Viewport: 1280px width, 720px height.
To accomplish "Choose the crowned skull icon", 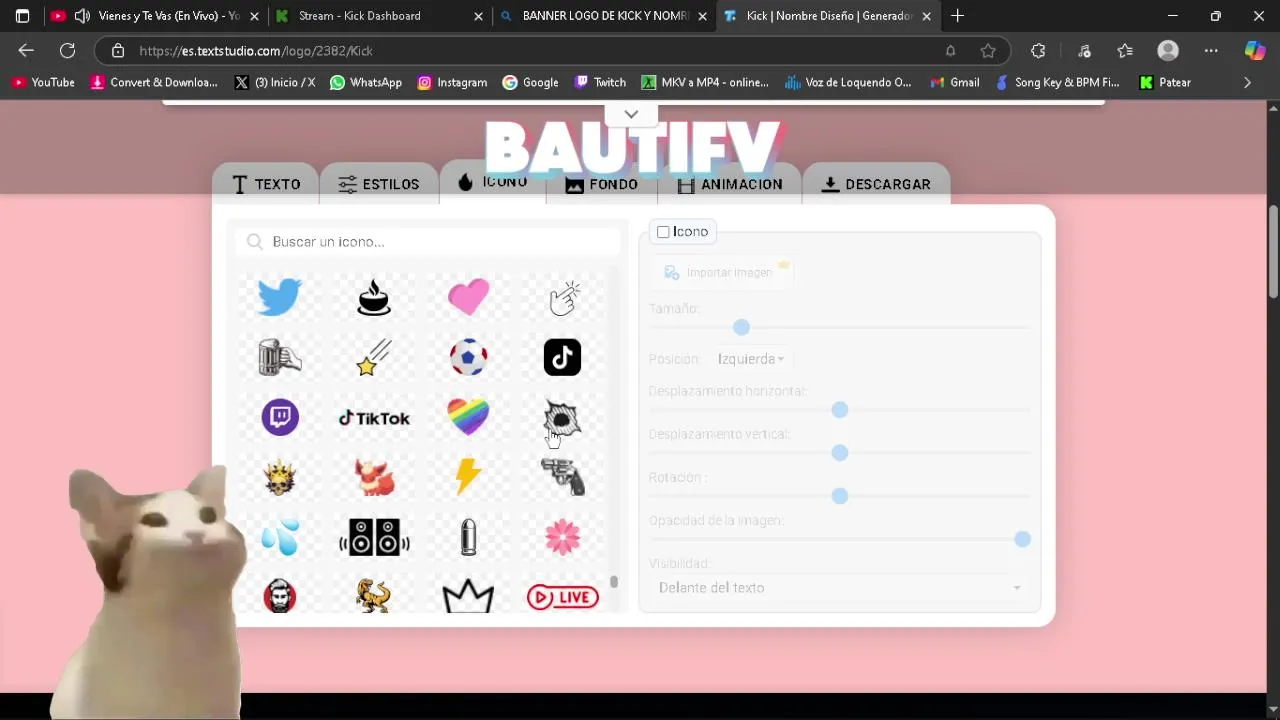I will pyautogui.click(x=280, y=477).
